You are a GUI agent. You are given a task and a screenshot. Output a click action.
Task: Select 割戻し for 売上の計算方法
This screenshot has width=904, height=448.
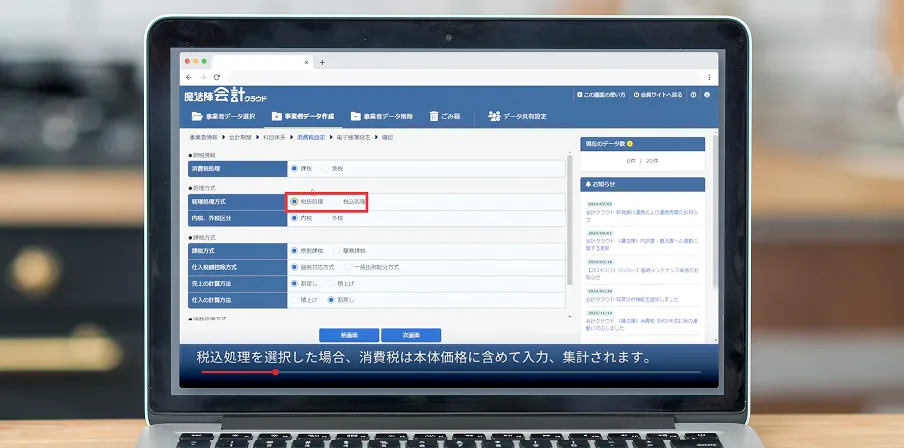click(x=295, y=284)
